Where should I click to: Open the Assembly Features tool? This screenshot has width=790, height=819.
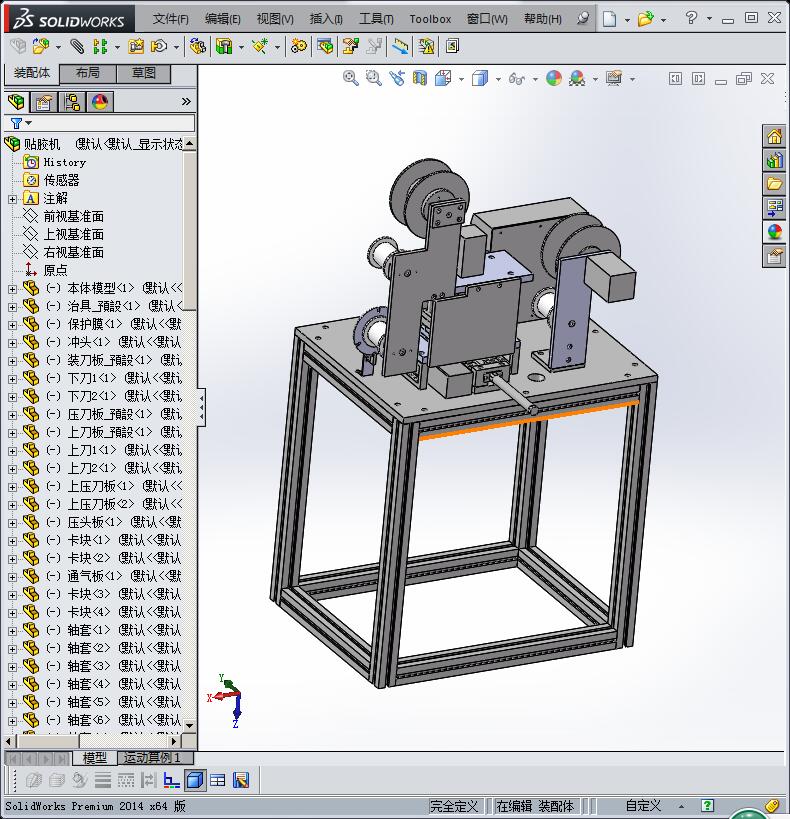coord(224,46)
